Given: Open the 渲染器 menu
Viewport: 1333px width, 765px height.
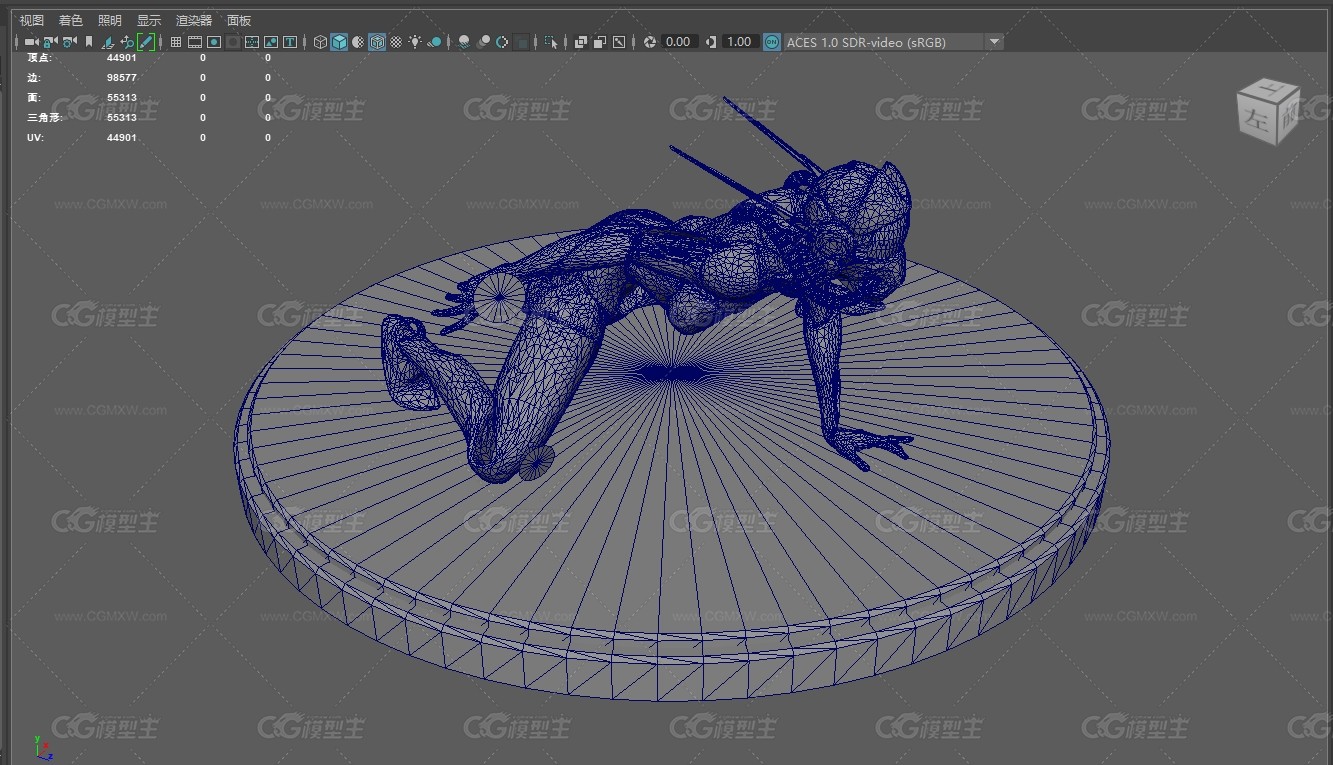Looking at the screenshot, I should pos(194,20).
